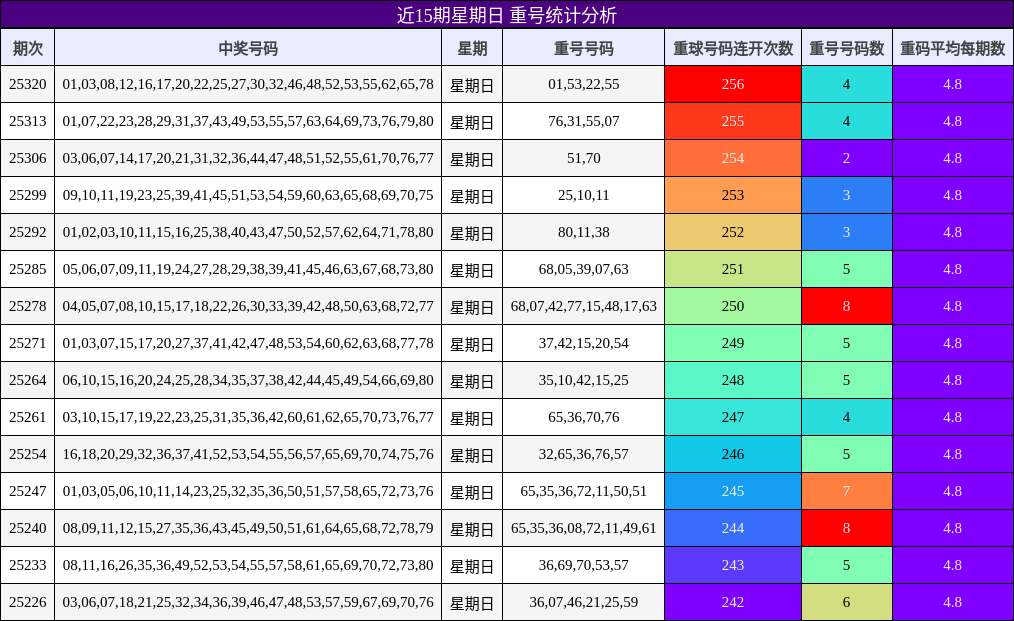Click the orange cell showing 245
Viewport: 1014px width, 621px height.
pos(733,490)
